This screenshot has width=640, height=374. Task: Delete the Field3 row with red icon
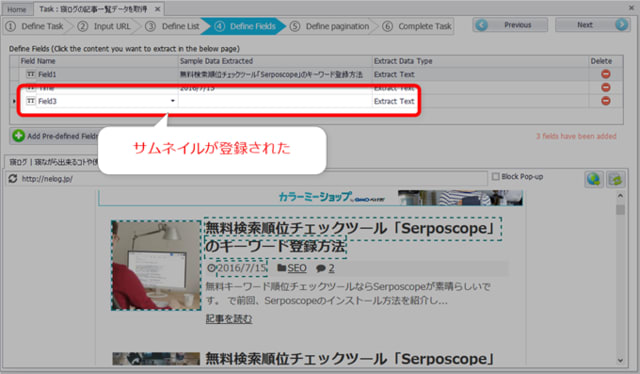(606, 101)
